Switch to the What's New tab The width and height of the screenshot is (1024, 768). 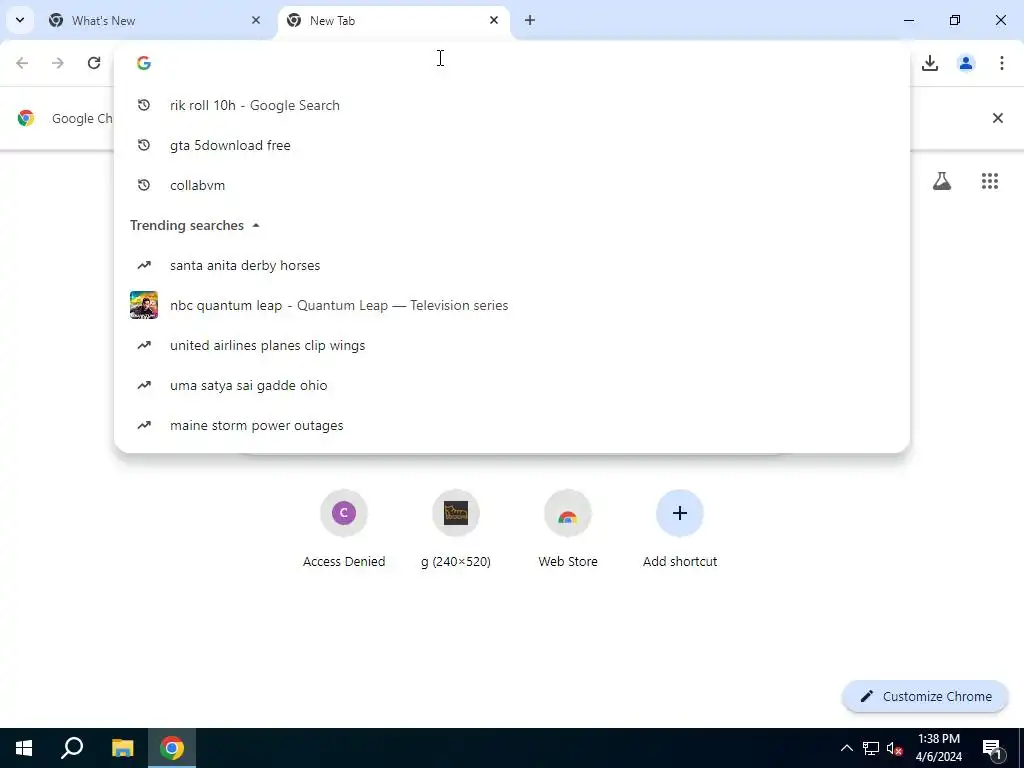click(157, 20)
